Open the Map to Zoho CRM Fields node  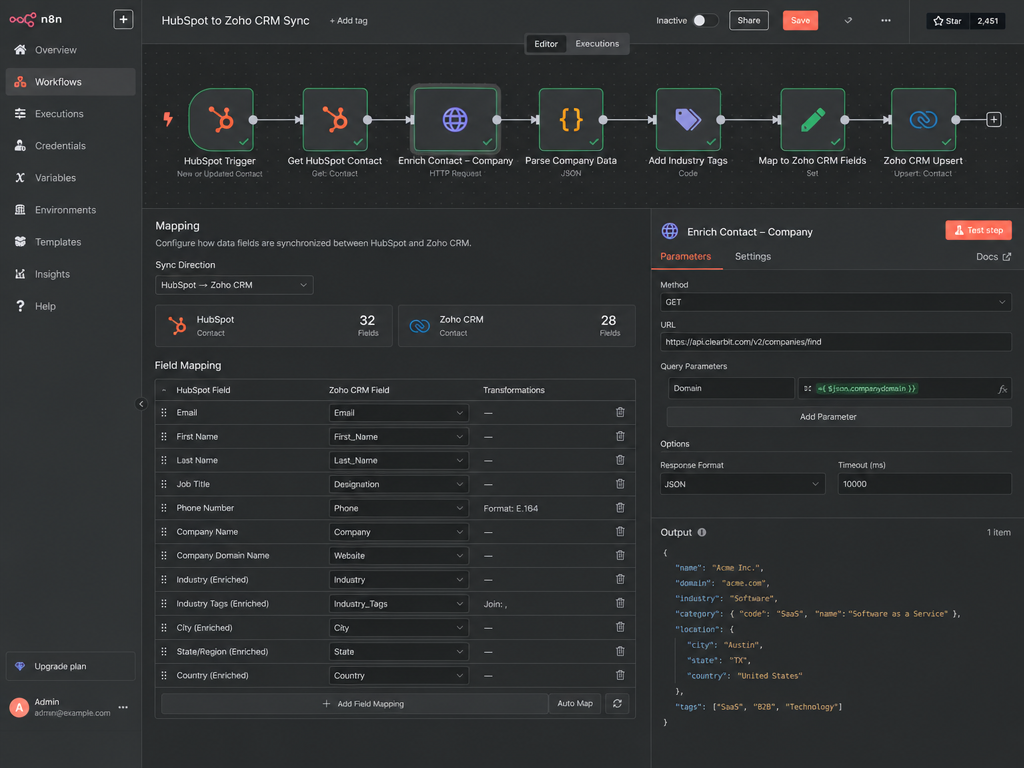[x=812, y=120]
